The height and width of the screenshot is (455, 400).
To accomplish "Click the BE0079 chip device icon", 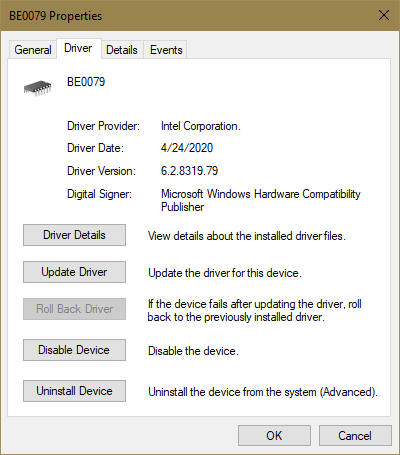I will pos(37,88).
